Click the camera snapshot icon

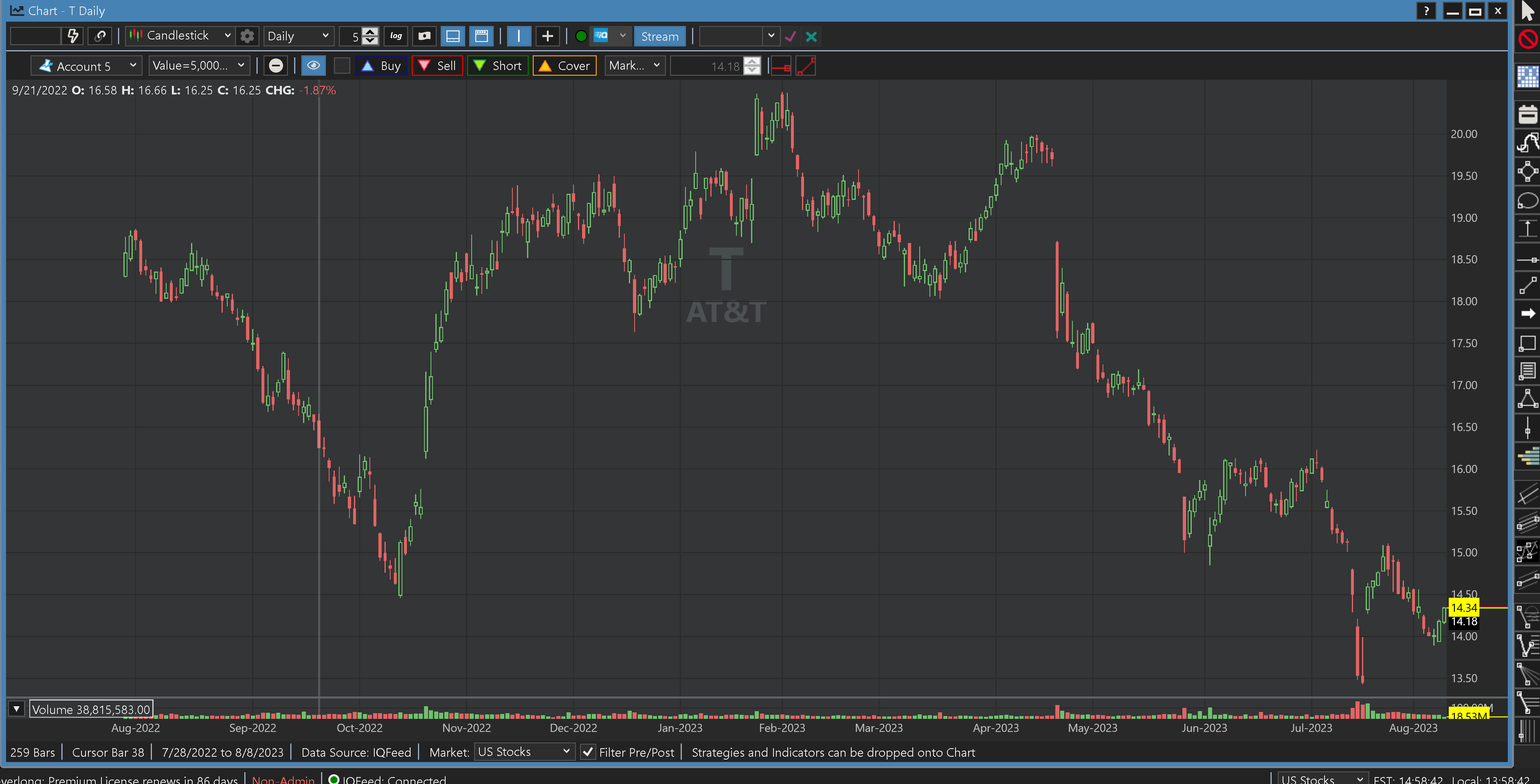[424, 36]
